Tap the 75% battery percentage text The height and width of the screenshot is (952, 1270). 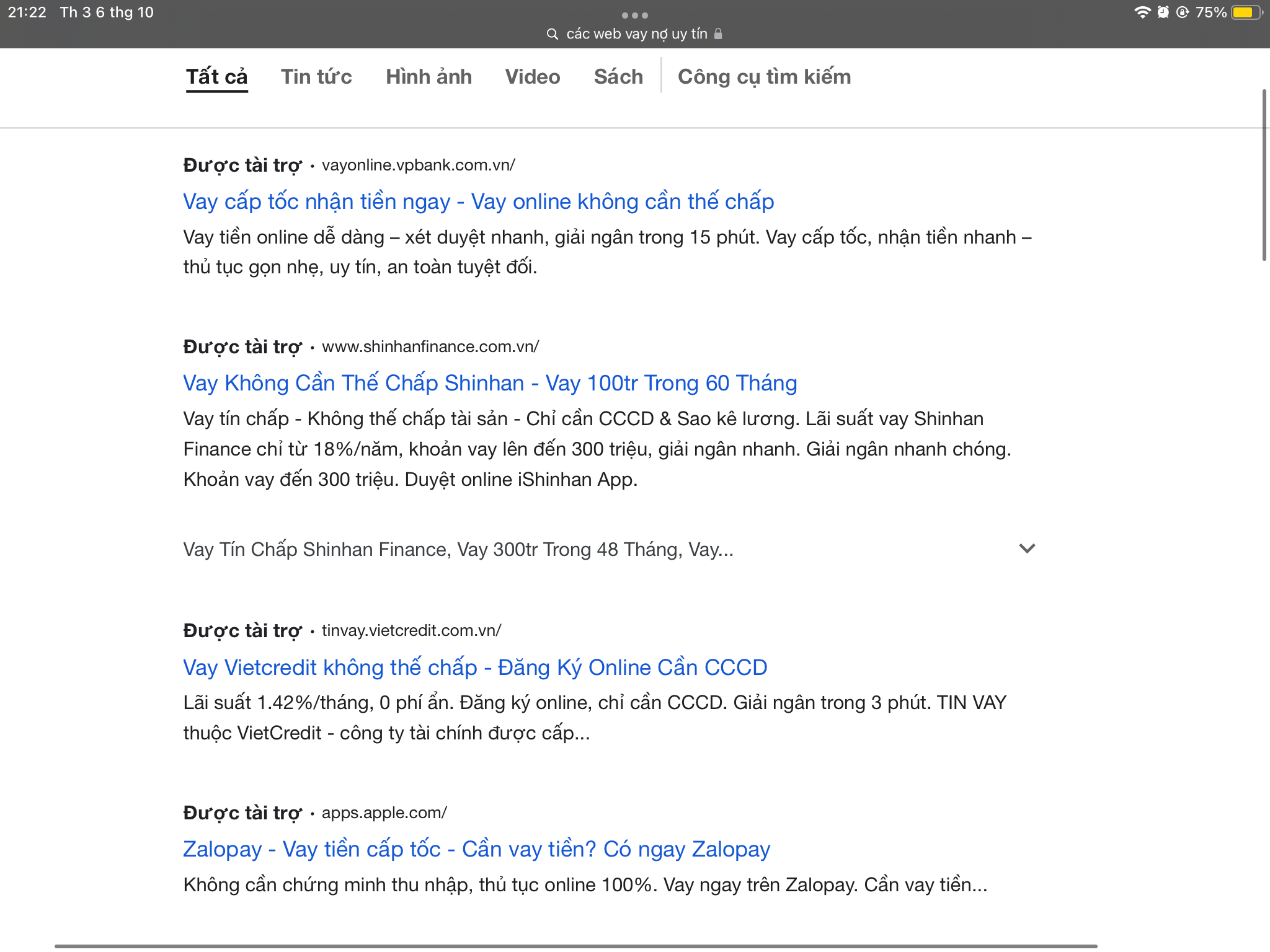tap(1211, 12)
